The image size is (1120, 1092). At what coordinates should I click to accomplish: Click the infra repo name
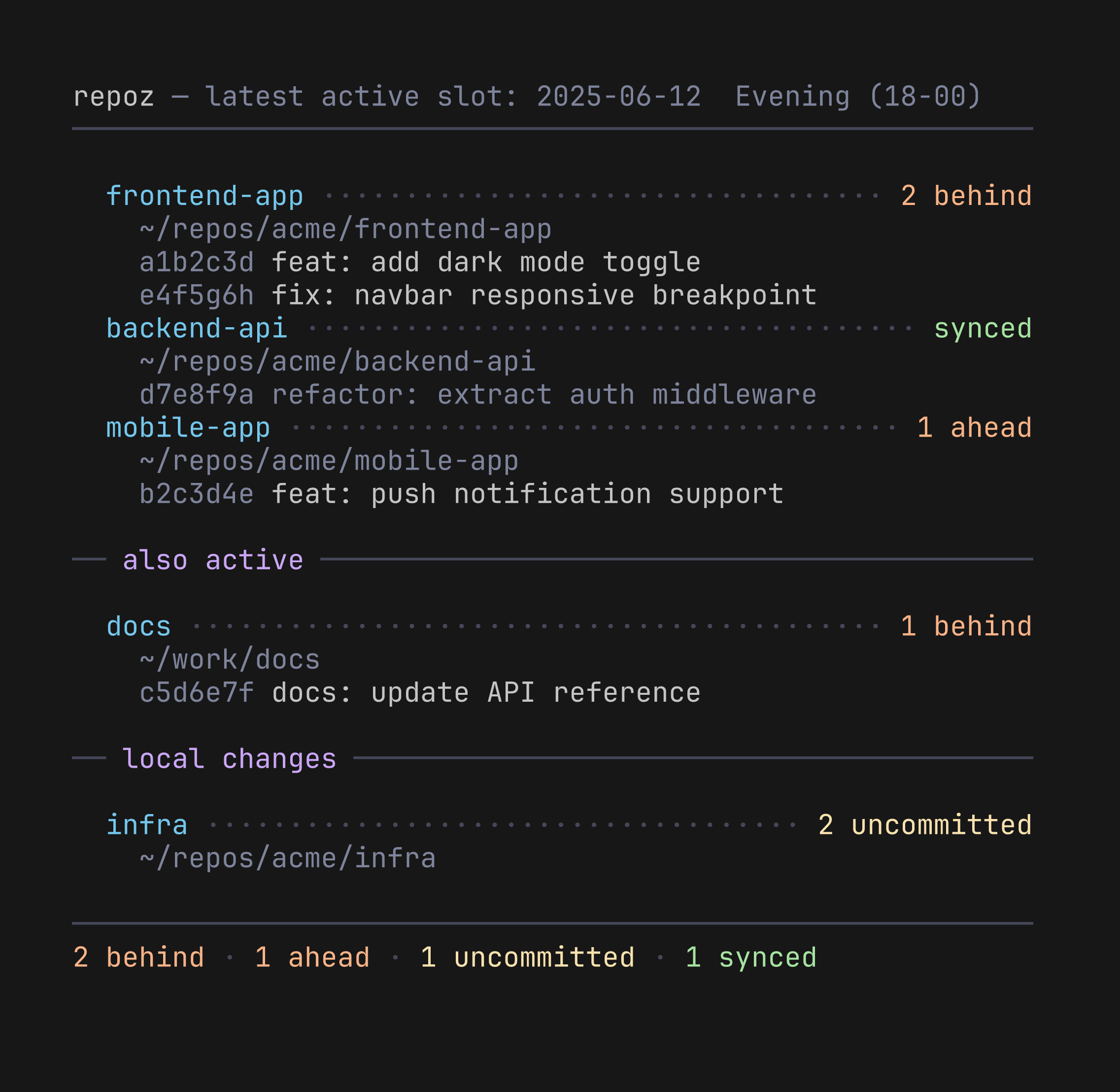(147, 825)
